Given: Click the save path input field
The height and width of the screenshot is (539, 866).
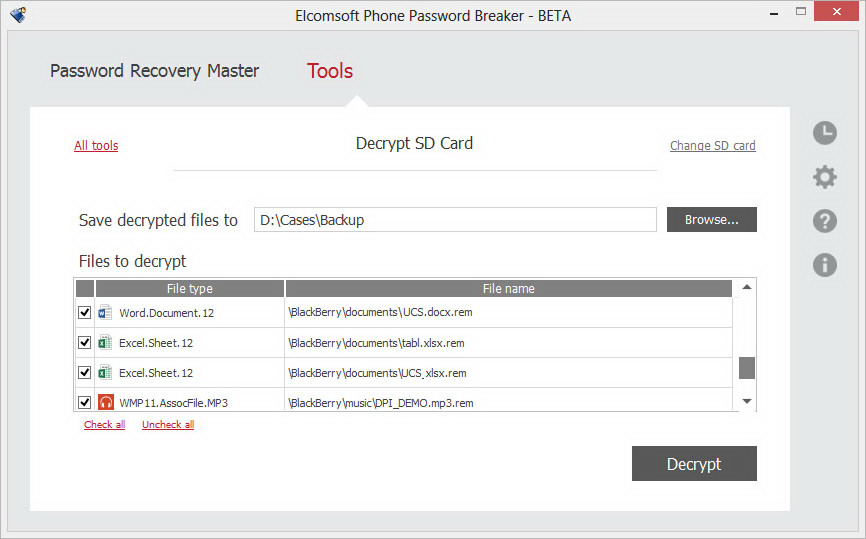Looking at the screenshot, I should click(455, 220).
